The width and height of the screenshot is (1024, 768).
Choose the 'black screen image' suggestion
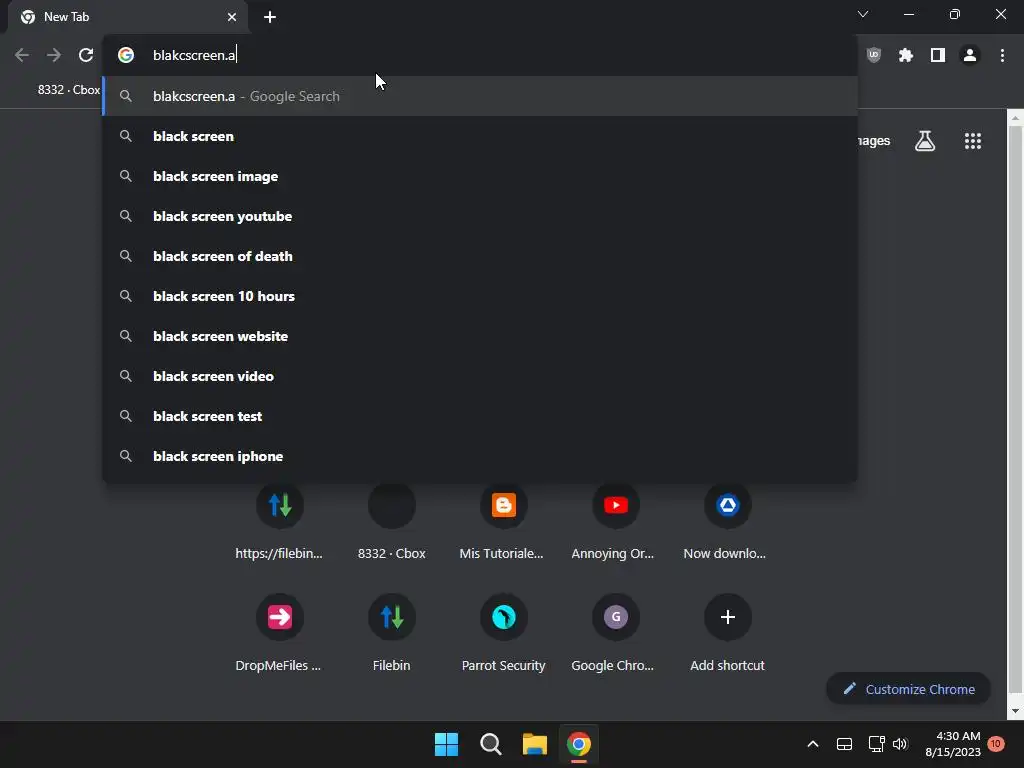pyautogui.click(x=480, y=176)
